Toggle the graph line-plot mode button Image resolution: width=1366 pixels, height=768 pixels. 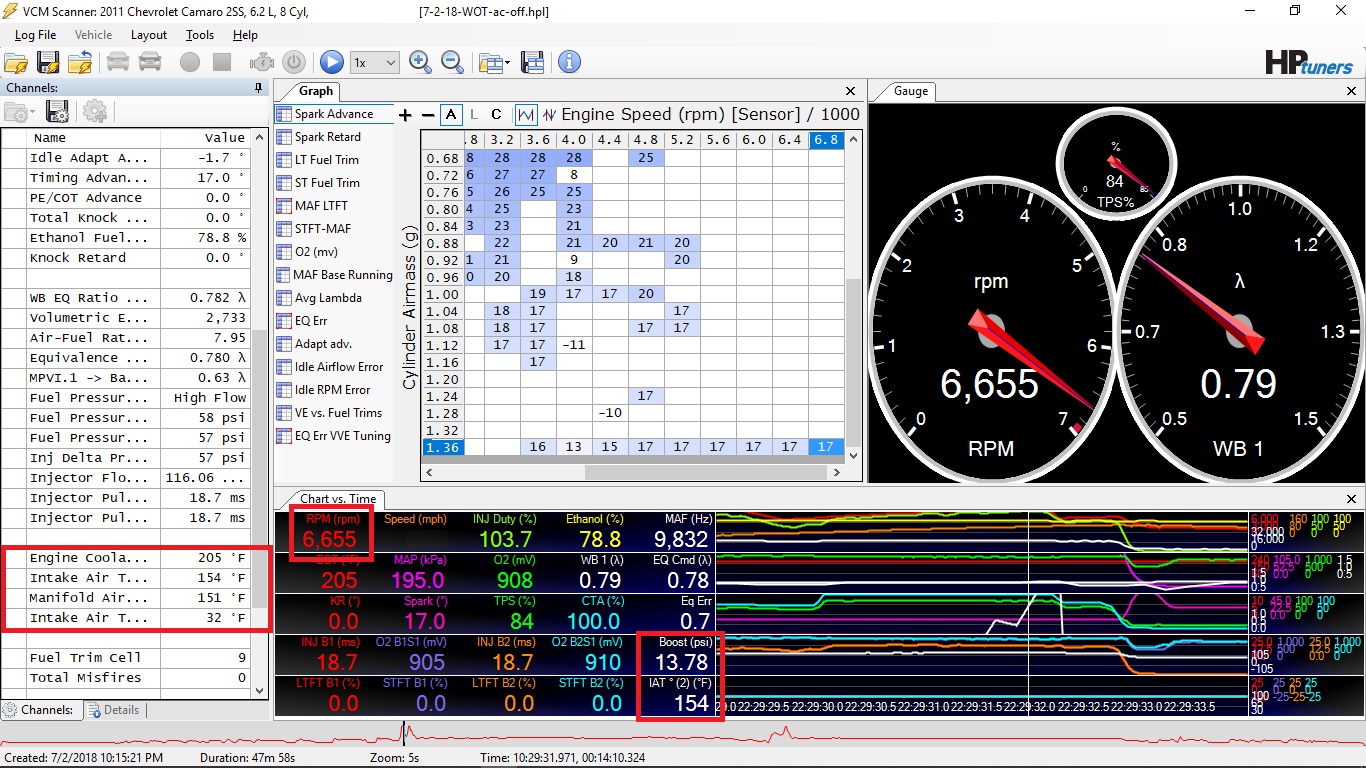coord(526,114)
